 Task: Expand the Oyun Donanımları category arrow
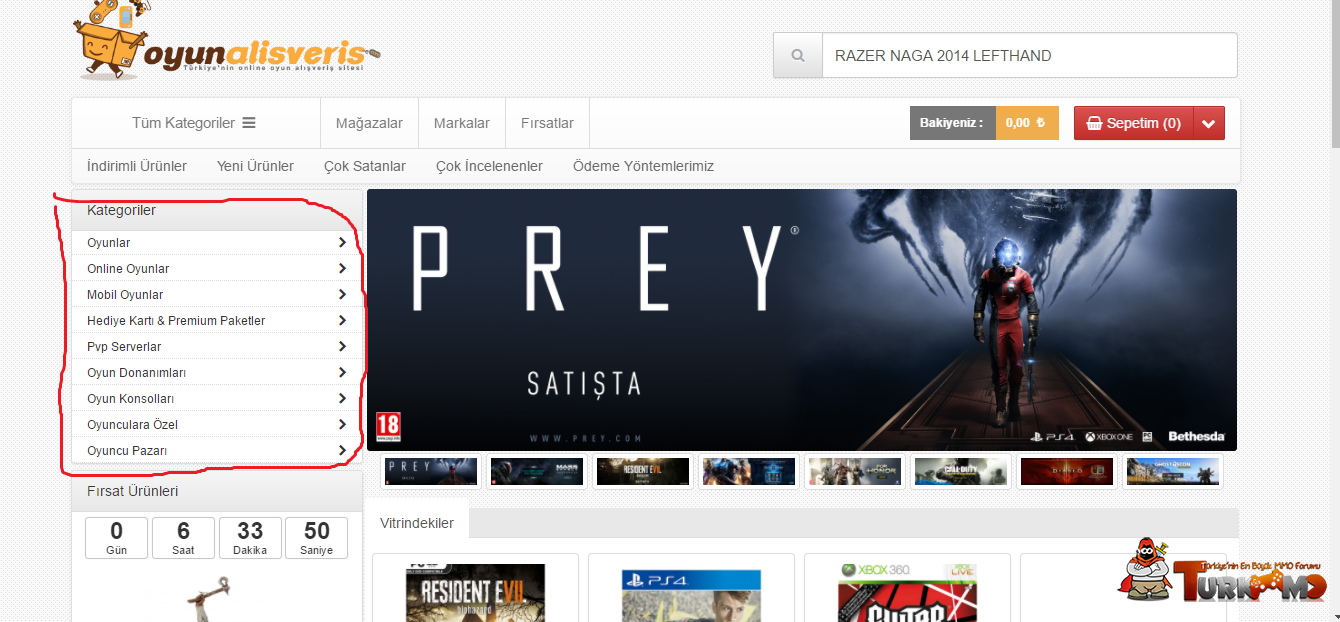click(x=342, y=372)
